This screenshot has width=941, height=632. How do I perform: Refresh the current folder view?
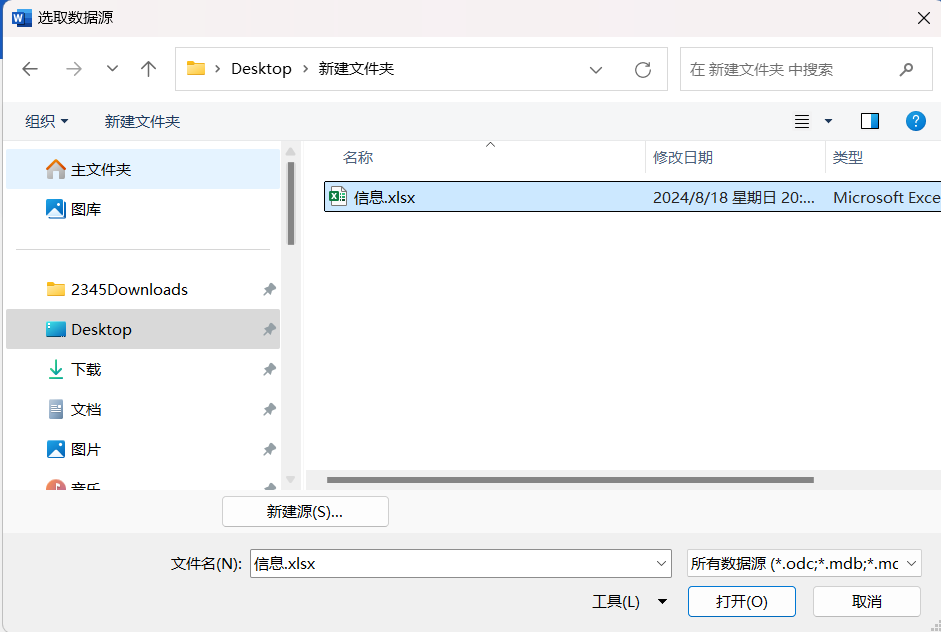tap(643, 70)
